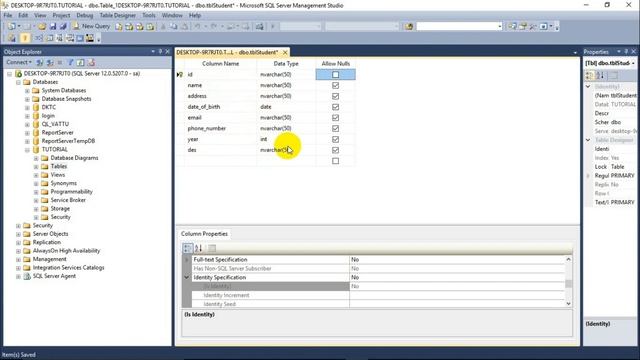Open the Tools menu
This screenshot has height=360, width=640.
click(149, 16)
